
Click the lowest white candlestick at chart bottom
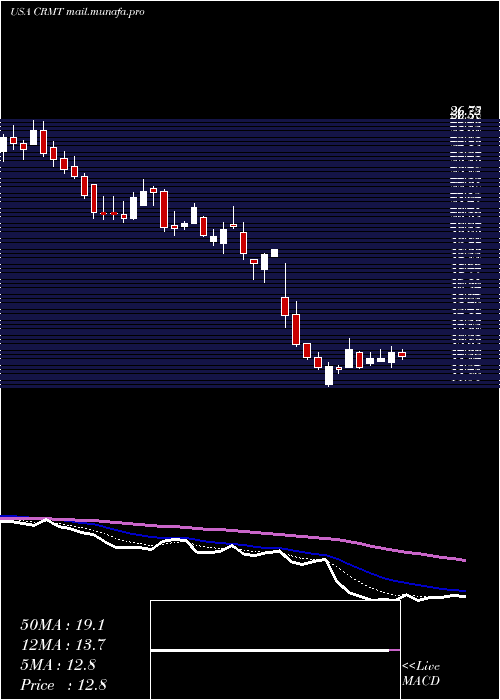pyautogui.click(x=329, y=375)
